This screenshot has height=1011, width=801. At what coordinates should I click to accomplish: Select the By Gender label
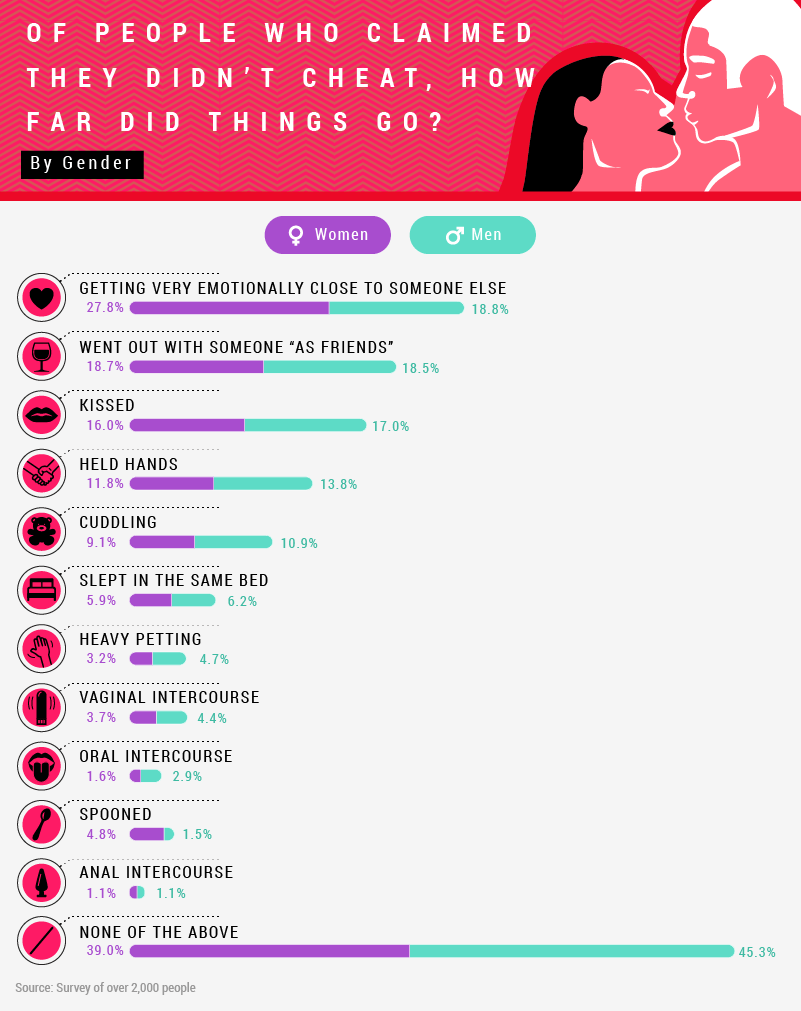coord(82,164)
